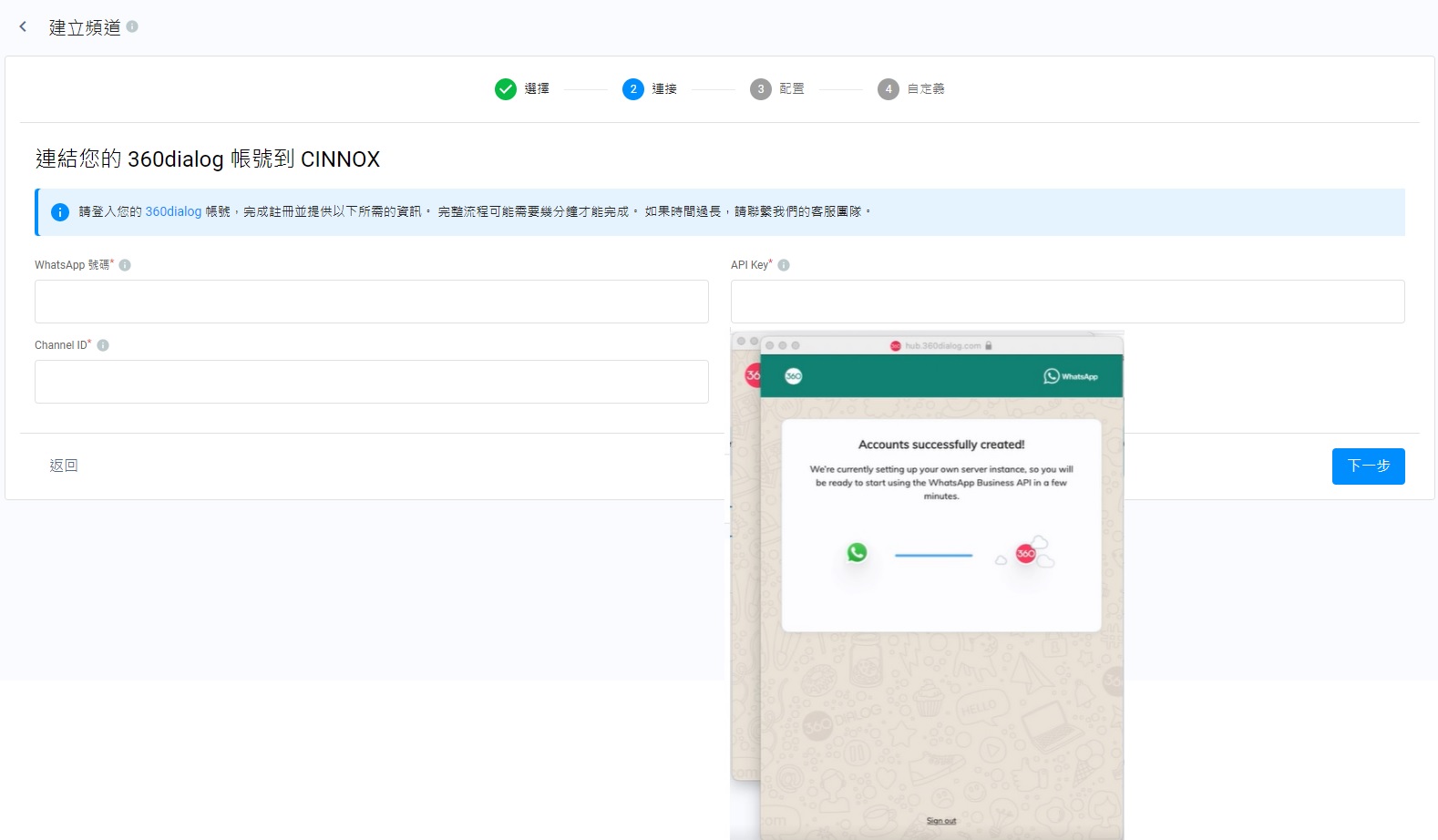Click the 自定義 step label
Screen dimensions: 1438x840
926,89
